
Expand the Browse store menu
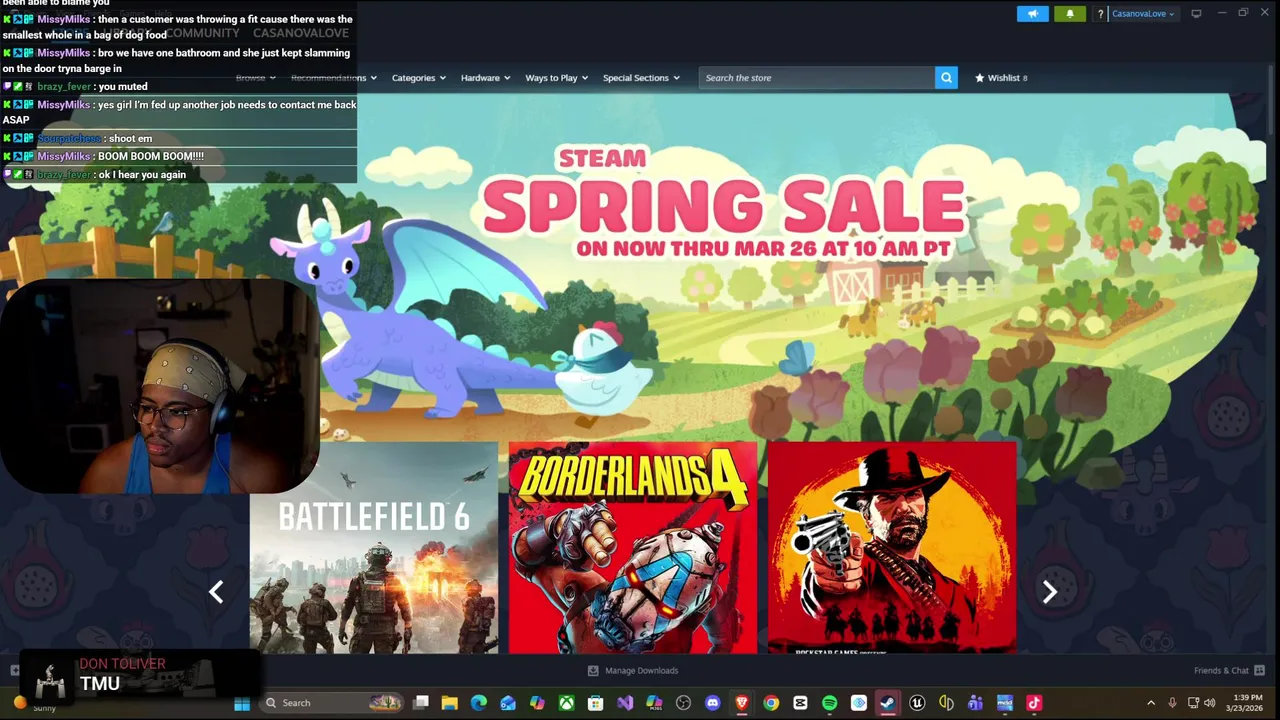(255, 77)
